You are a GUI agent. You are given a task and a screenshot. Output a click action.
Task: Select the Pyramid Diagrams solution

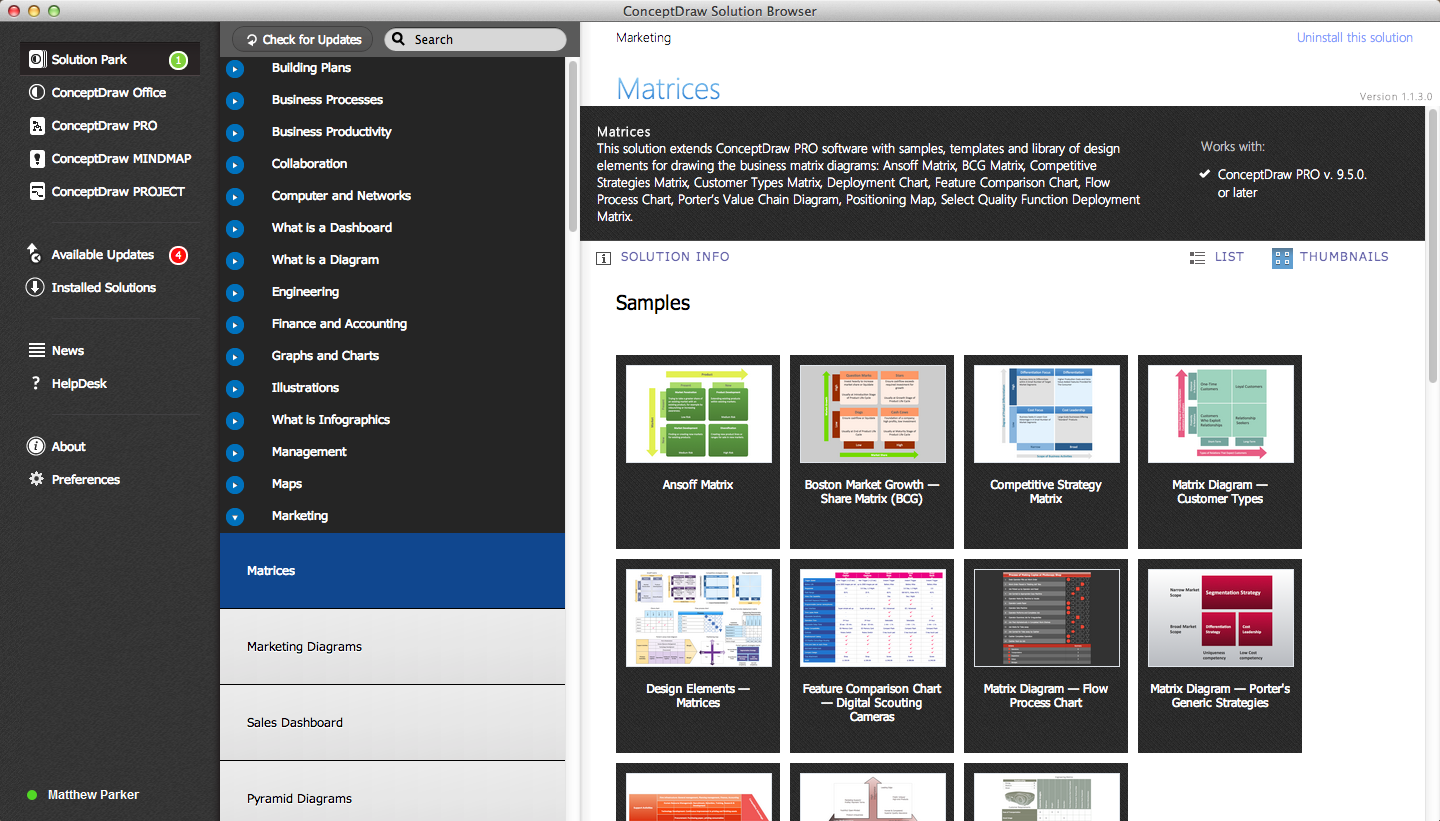(392, 791)
